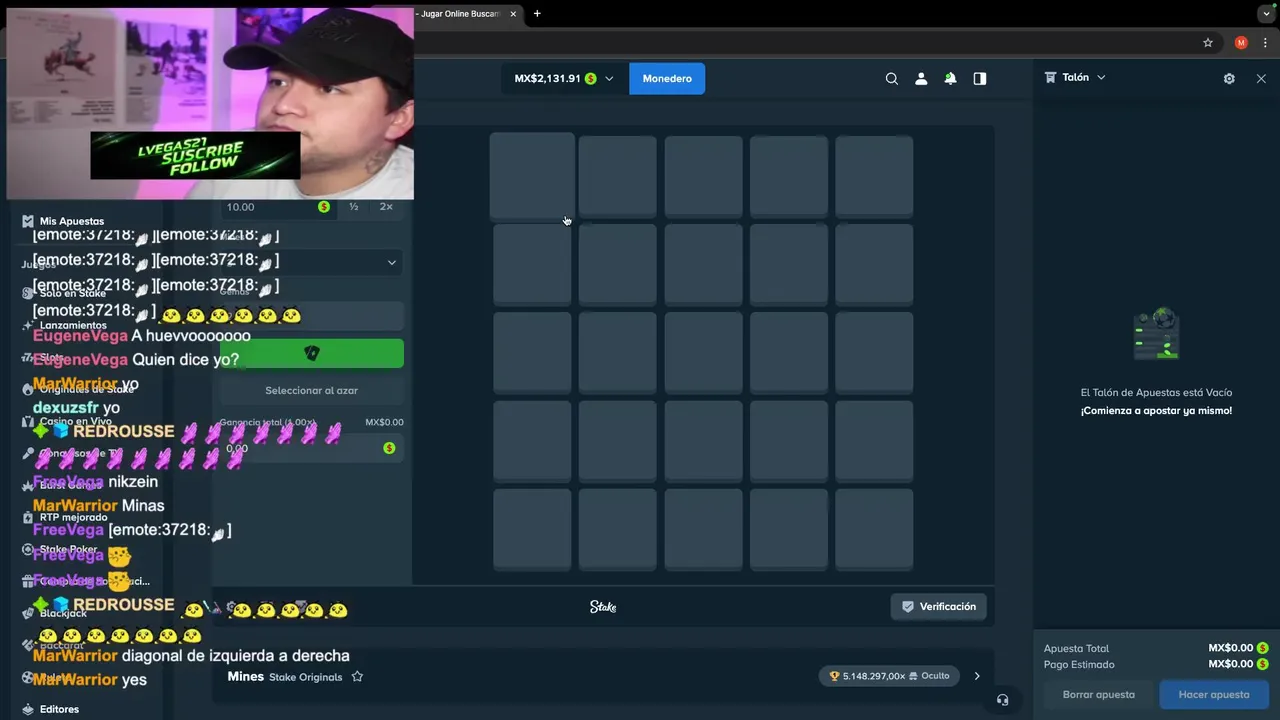Halve the bet with the ½ button

click(354, 207)
